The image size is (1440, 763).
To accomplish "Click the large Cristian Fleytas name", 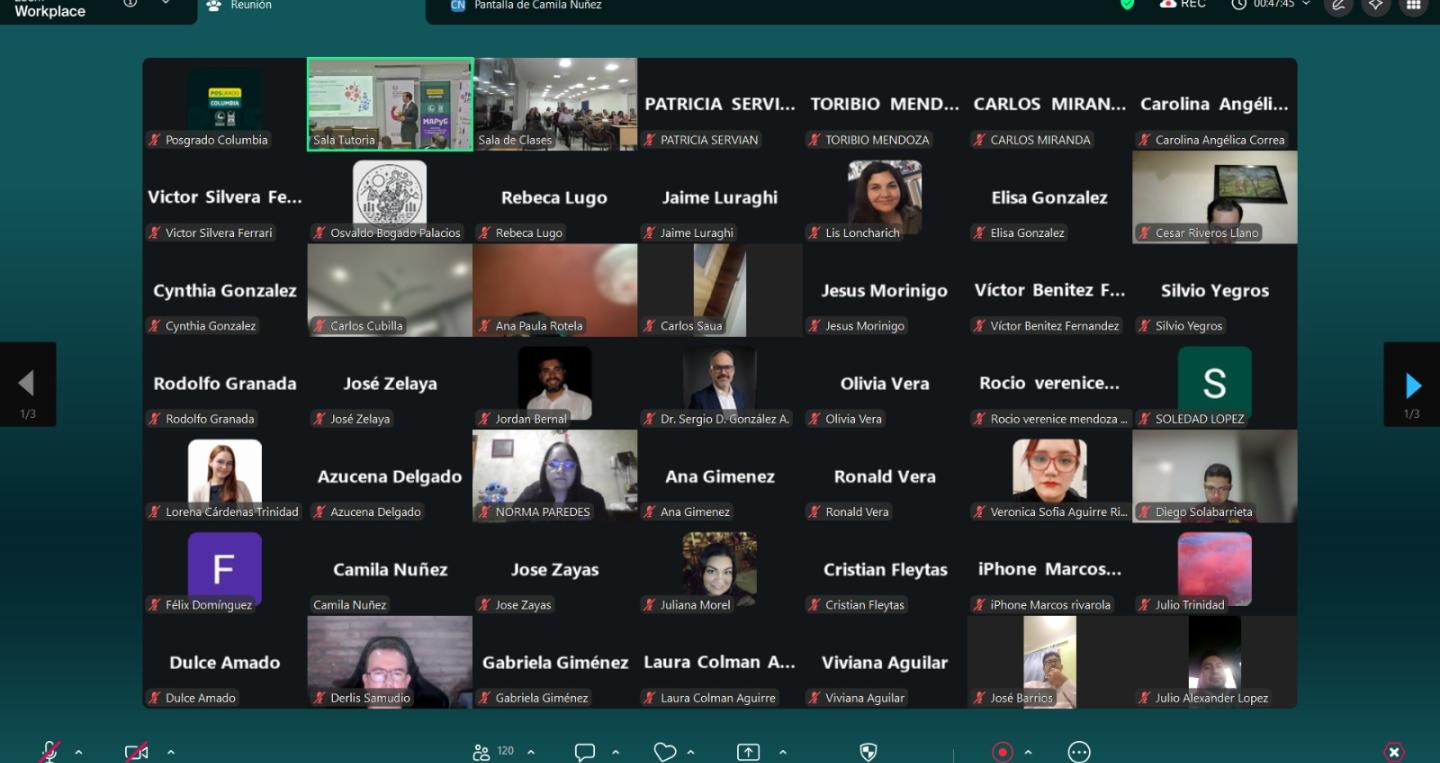I will (x=885, y=570).
